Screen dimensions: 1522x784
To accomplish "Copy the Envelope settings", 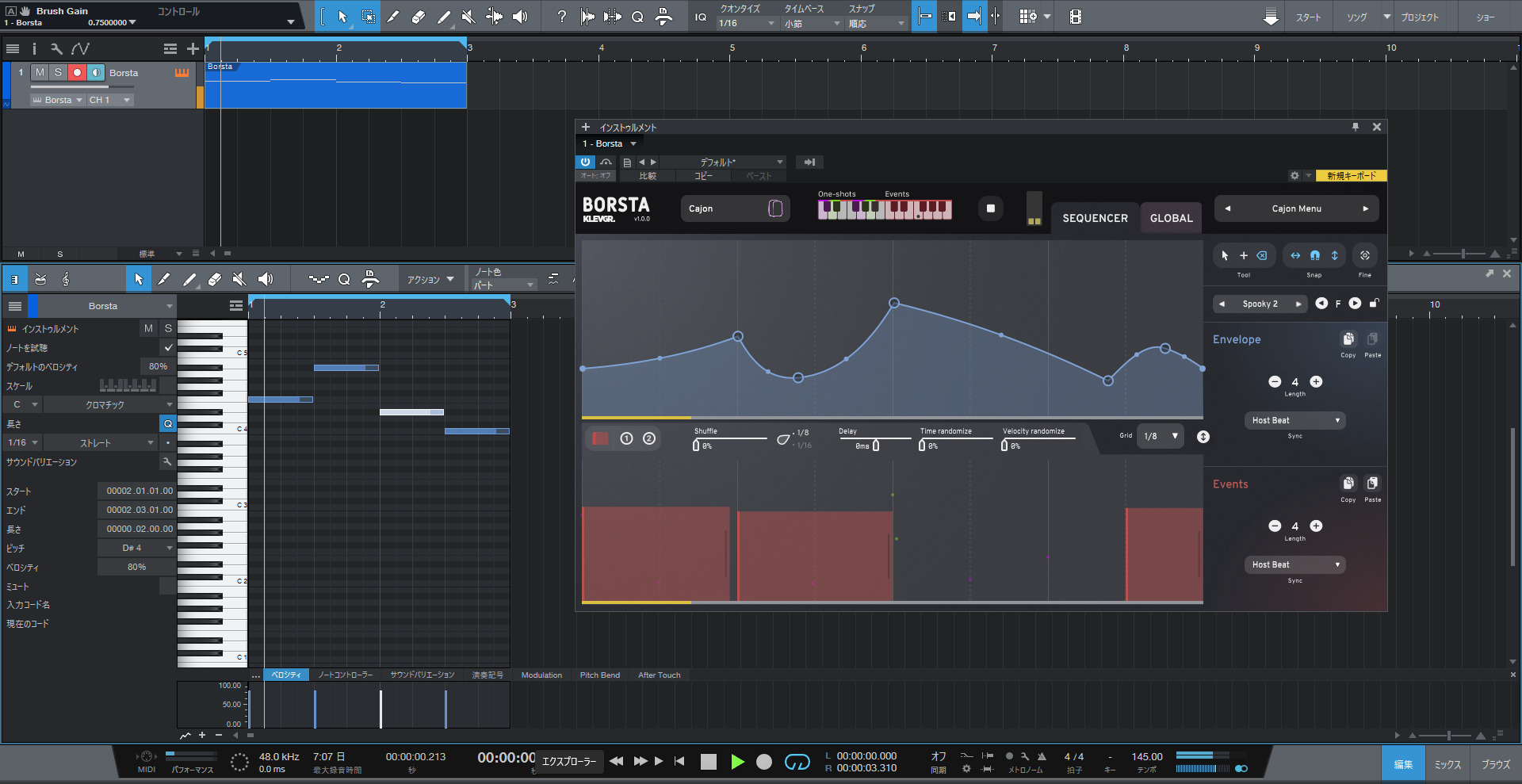I will pos(1348,339).
